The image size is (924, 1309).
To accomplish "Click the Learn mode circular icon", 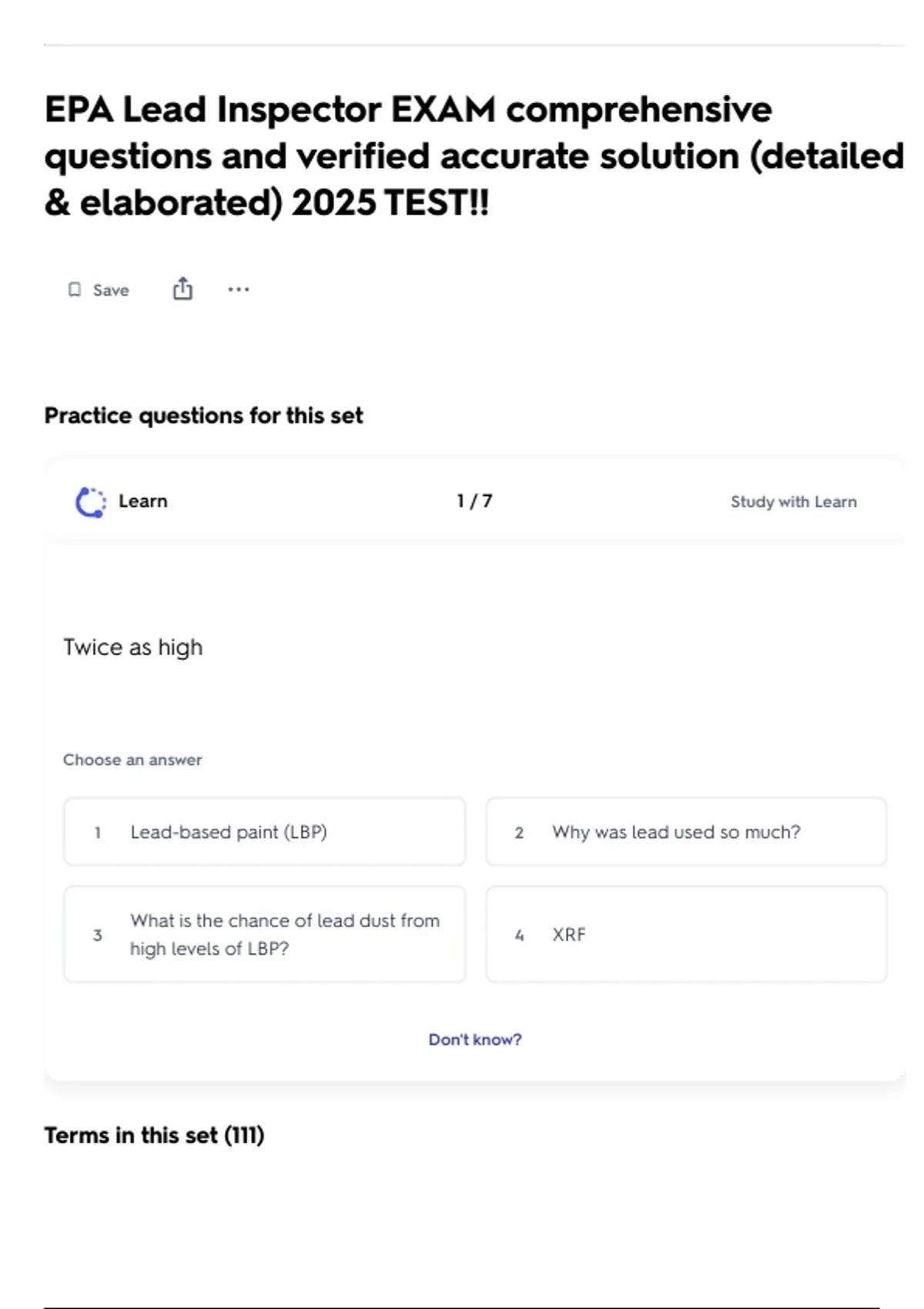I will point(91,502).
